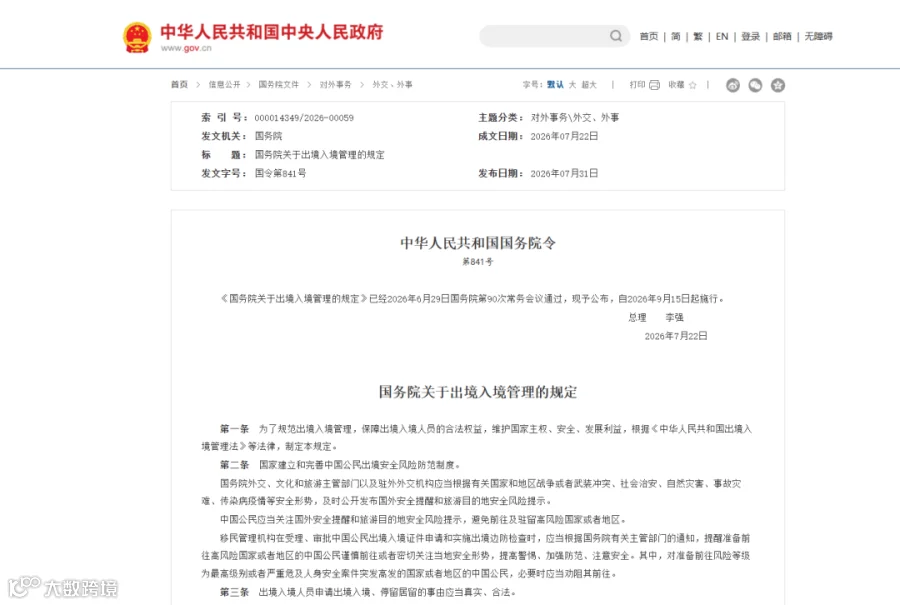Click the printer icon beside 打印
This screenshot has width=900, height=605.
tap(654, 85)
